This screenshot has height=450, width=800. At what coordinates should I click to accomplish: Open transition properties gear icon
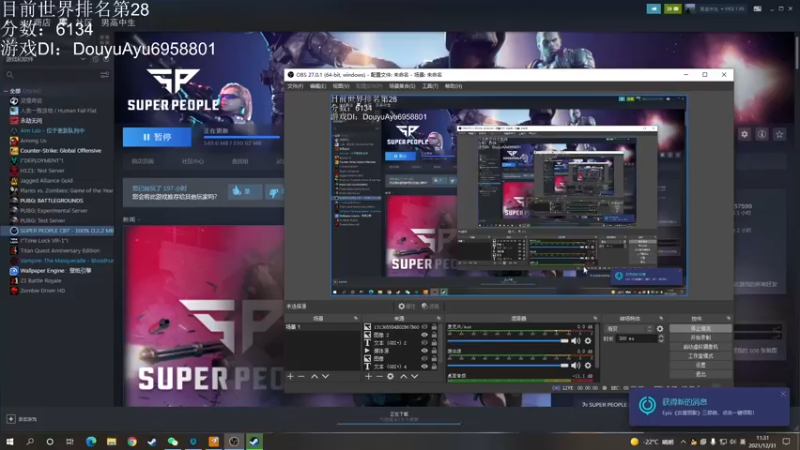point(660,329)
